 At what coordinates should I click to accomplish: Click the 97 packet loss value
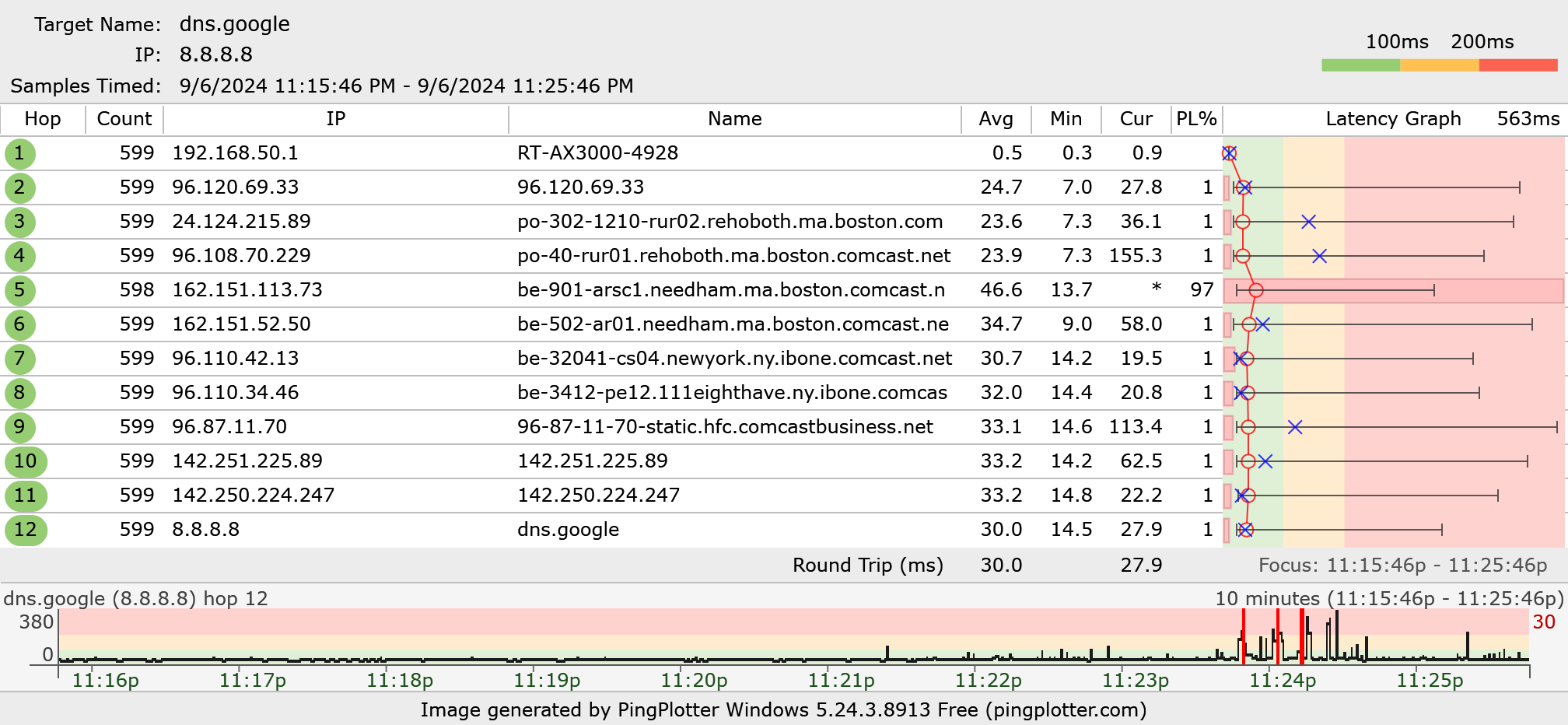point(1202,290)
